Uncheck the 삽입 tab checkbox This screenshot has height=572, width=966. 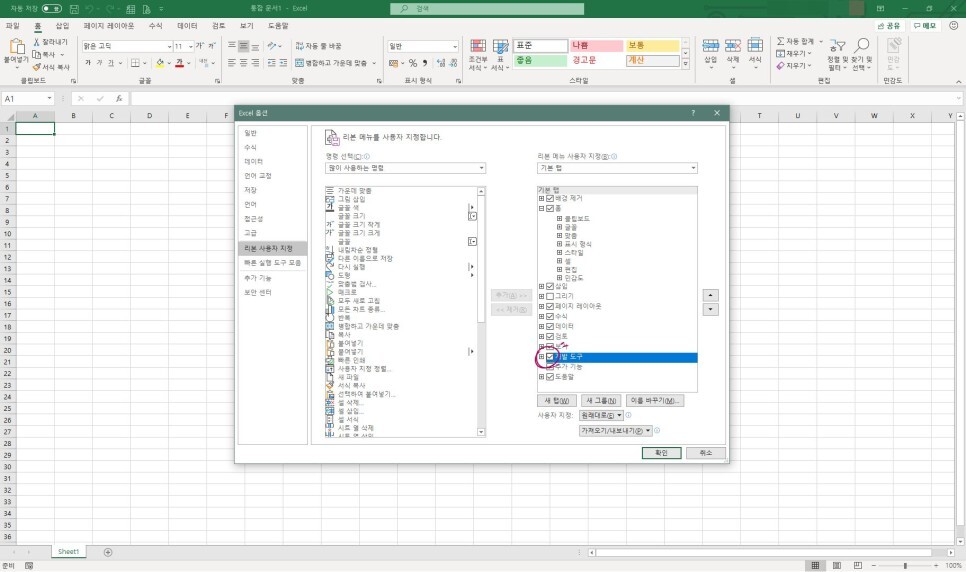[x=550, y=286]
